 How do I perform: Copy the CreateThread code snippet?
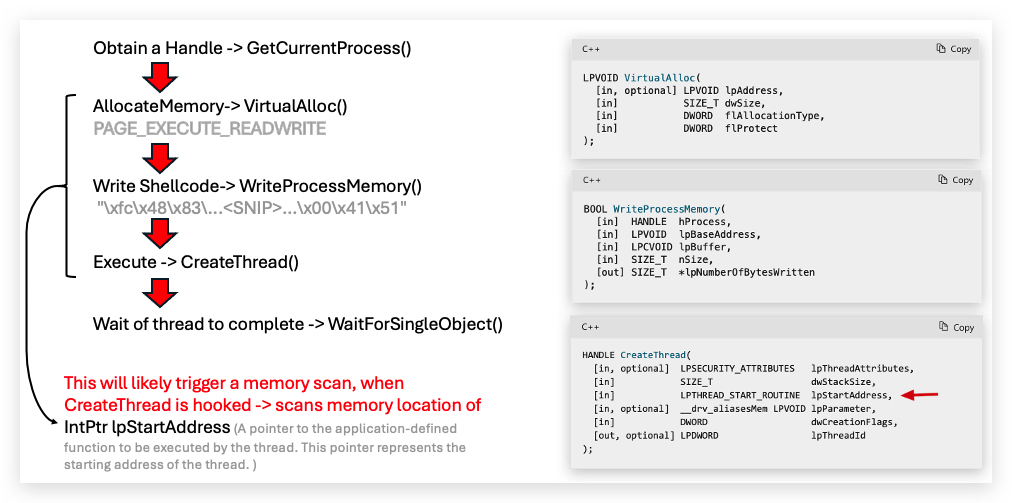point(956,327)
